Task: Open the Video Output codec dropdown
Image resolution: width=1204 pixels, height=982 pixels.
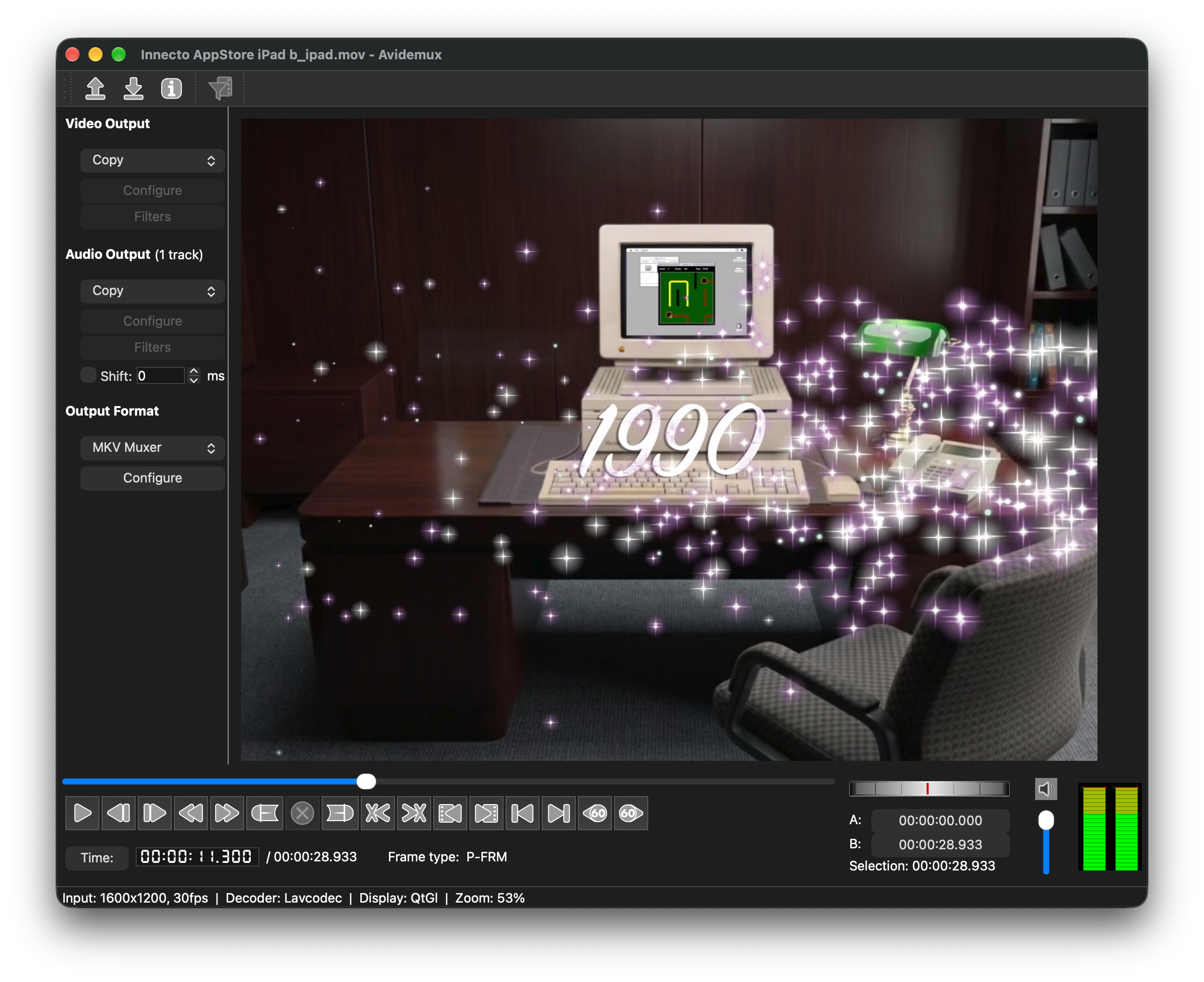Action: point(153,161)
